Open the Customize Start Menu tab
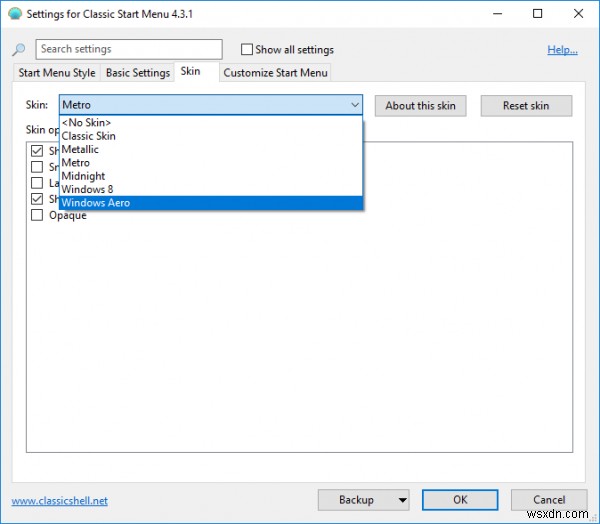Viewport: 600px width, 524px height. pyautogui.click(x=275, y=73)
